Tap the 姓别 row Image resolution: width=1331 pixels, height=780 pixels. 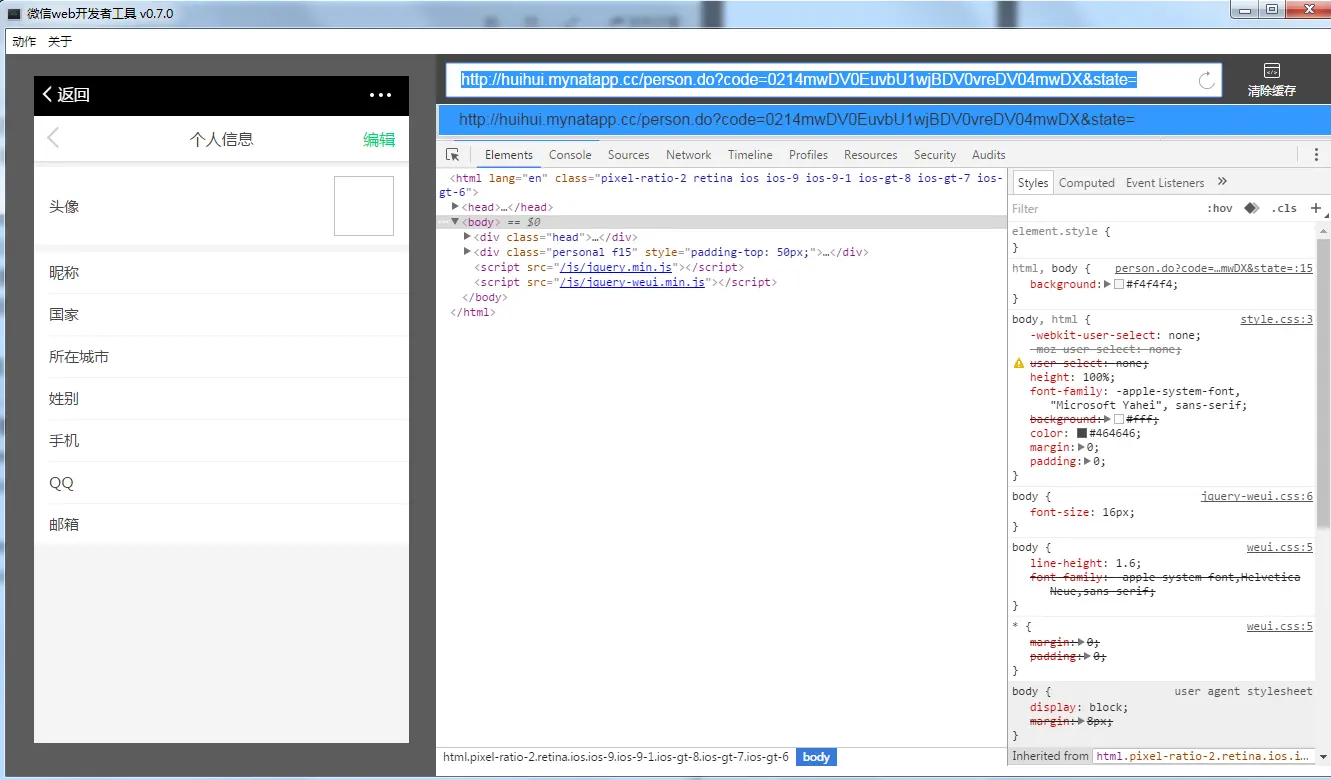coord(221,398)
